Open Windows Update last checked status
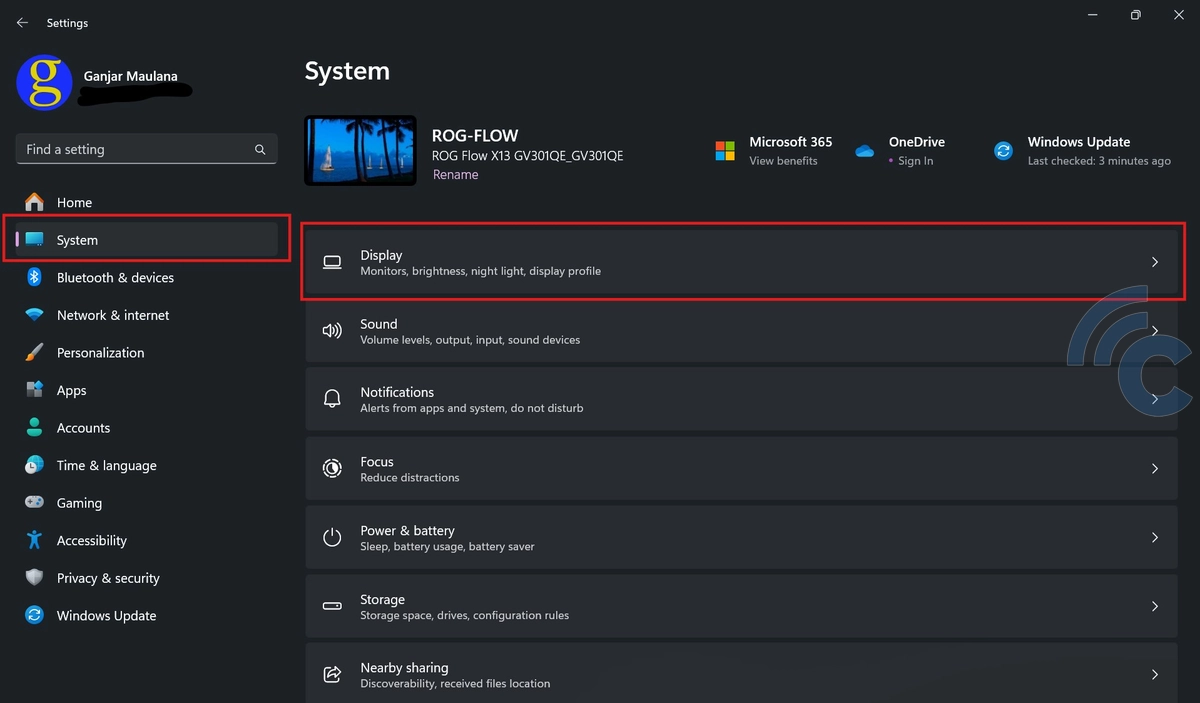 [x=1099, y=161]
